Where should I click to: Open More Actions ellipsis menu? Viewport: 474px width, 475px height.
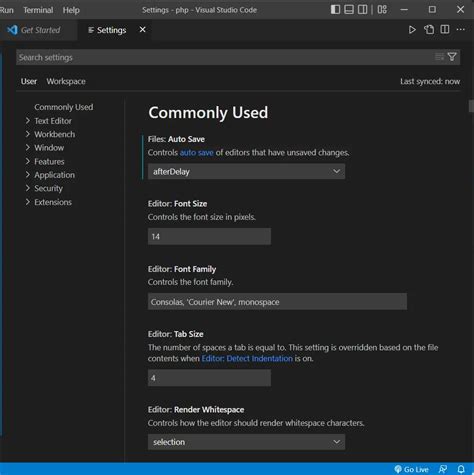click(461, 29)
